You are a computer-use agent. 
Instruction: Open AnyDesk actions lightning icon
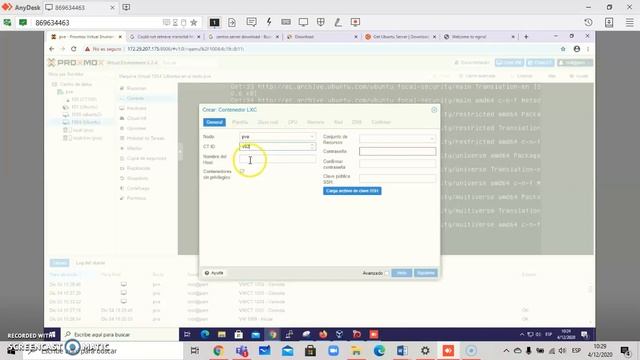pos(269,22)
